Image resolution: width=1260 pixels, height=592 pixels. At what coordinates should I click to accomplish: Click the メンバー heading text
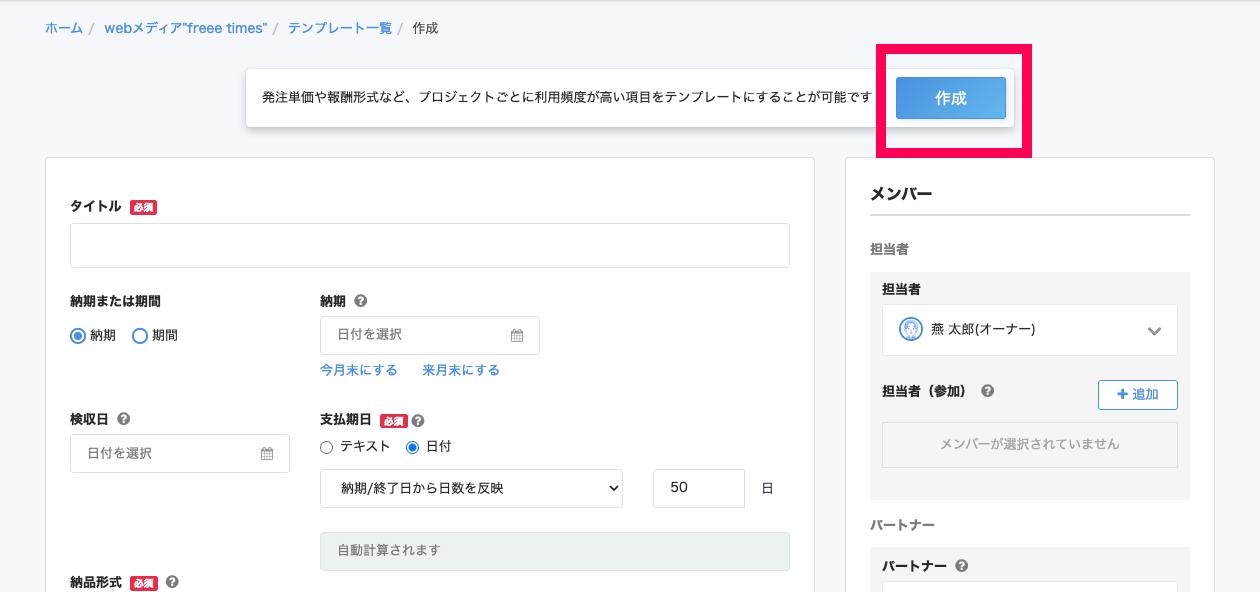click(x=901, y=194)
